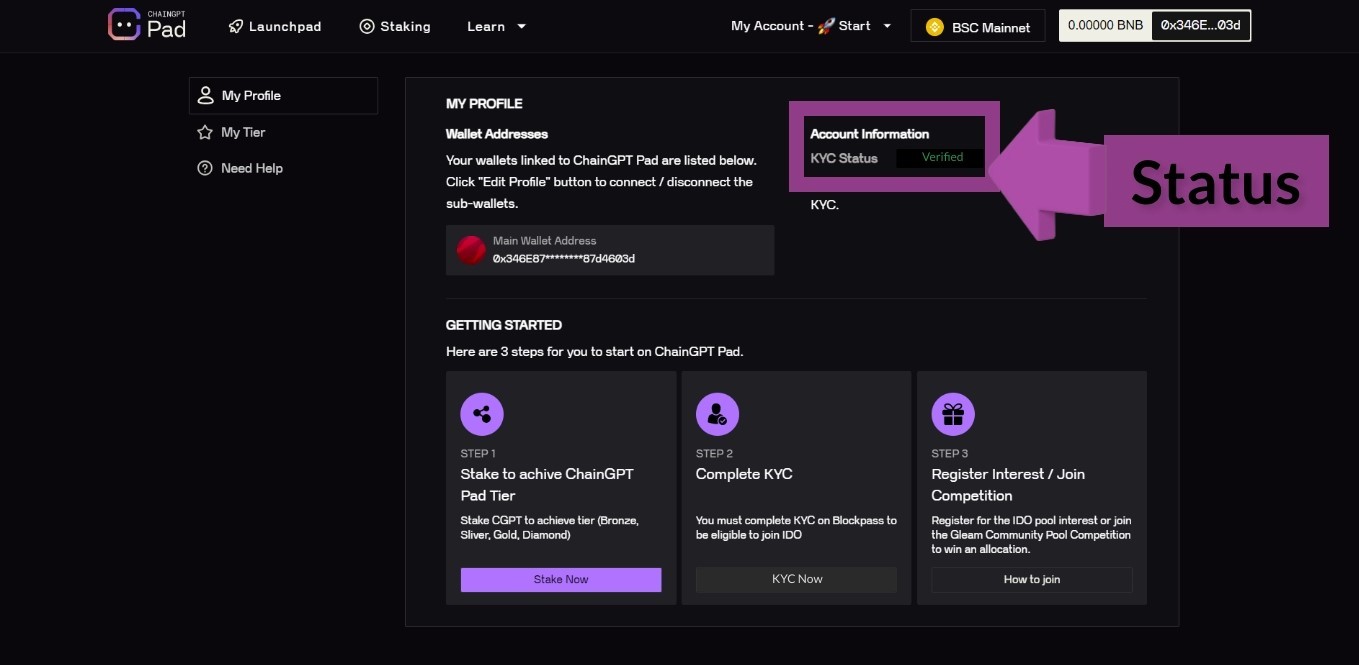Open the Need Help sidebar entry

point(251,168)
